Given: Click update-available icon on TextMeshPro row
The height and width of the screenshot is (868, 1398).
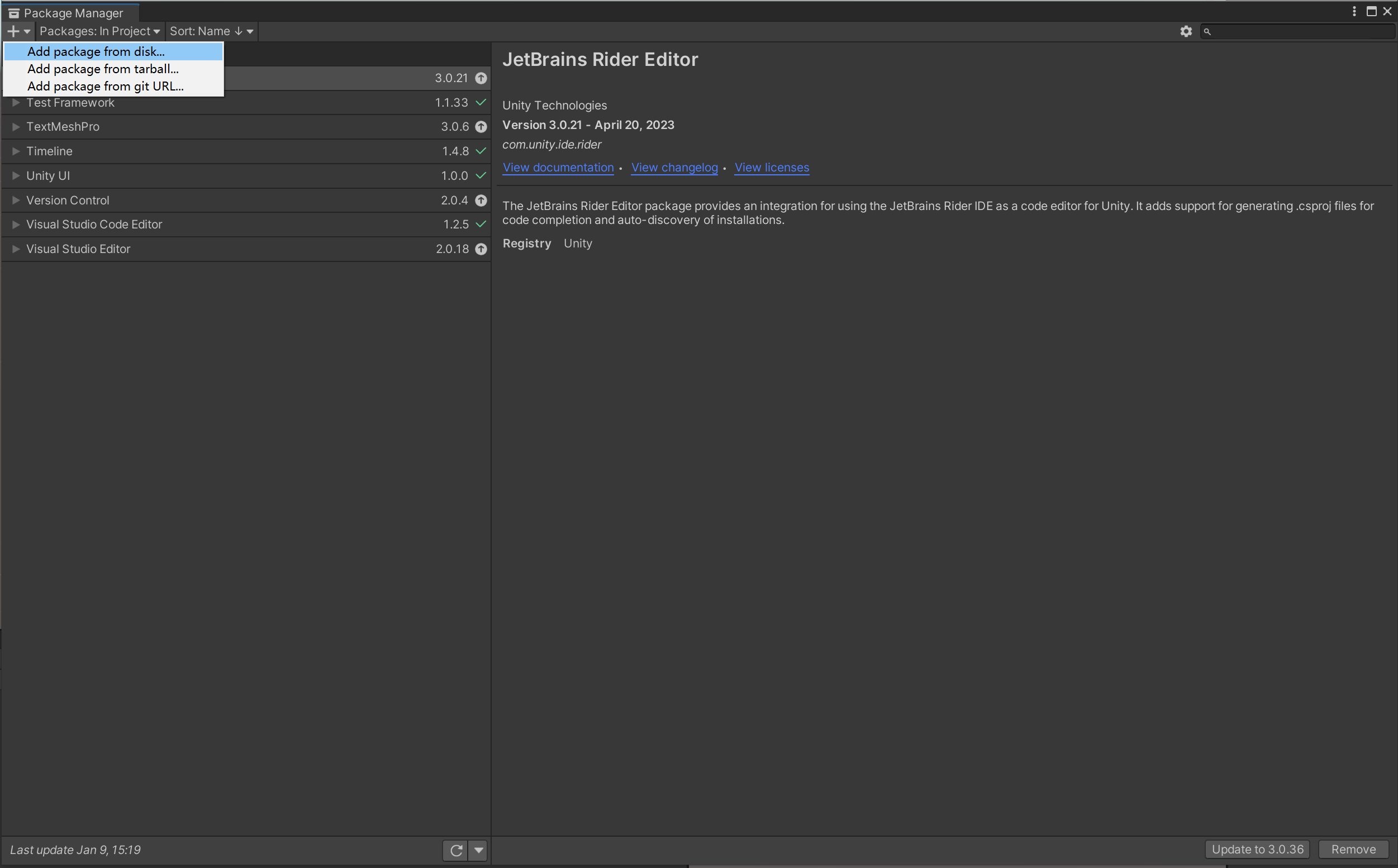Looking at the screenshot, I should 481,127.
